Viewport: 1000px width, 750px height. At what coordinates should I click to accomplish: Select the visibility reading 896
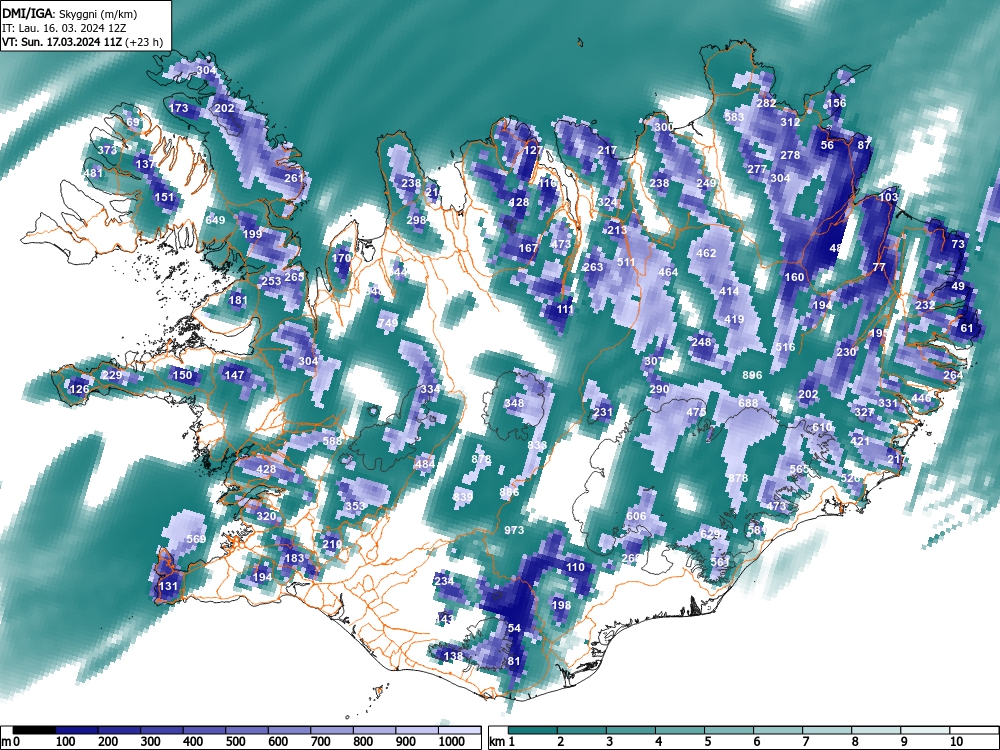click(753, 375)
